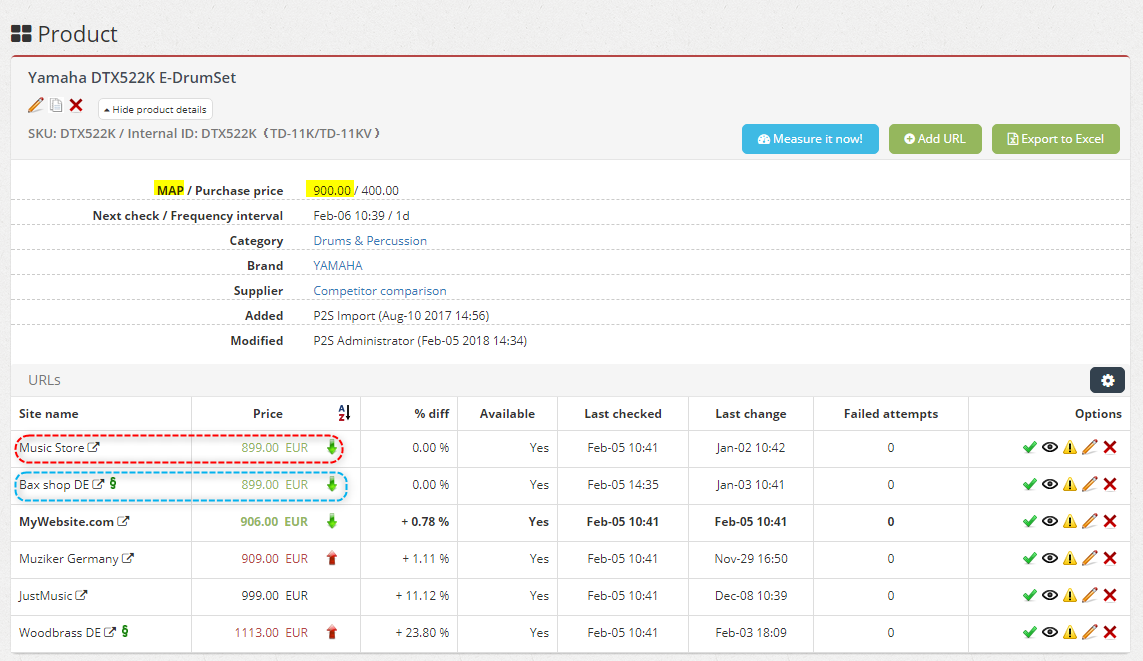Delete the Bax shop DE URL row

coord(1110,485)
